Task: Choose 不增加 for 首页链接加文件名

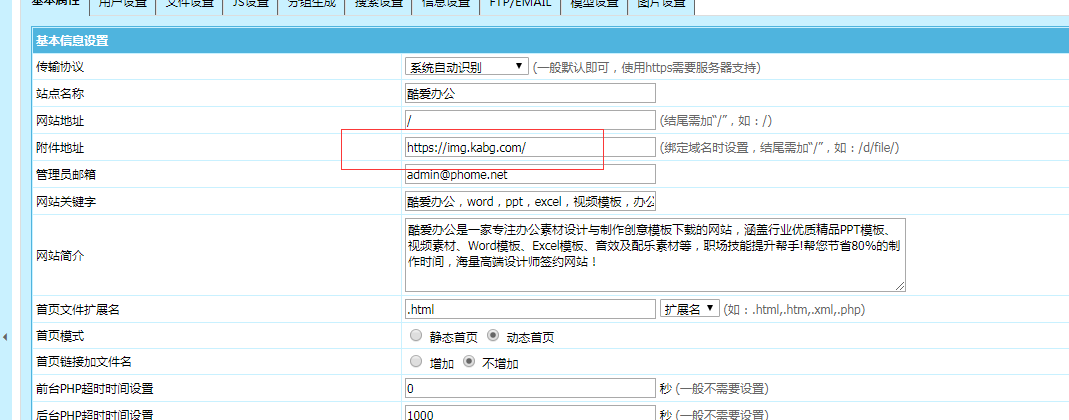Action: [469, 361]
